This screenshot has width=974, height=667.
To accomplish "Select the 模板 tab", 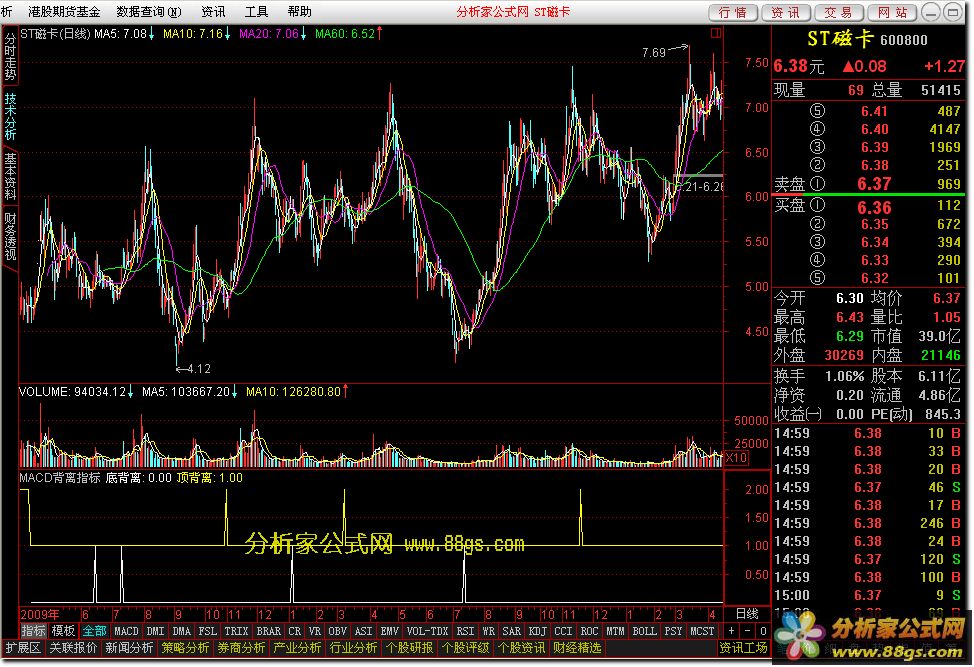I will [x=63, y=631].
